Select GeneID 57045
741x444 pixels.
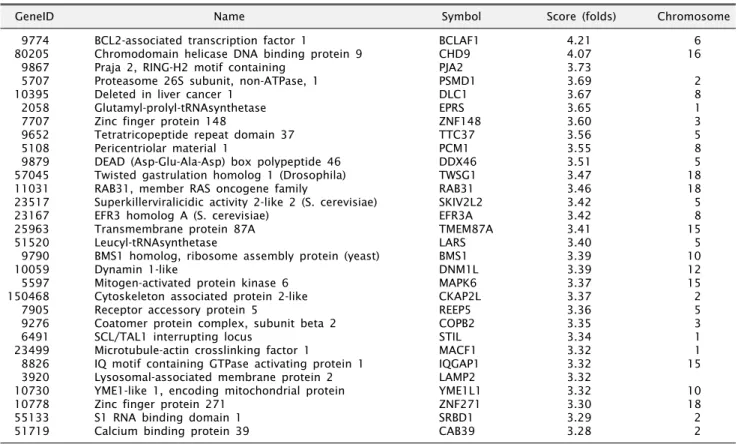point(32,175)
